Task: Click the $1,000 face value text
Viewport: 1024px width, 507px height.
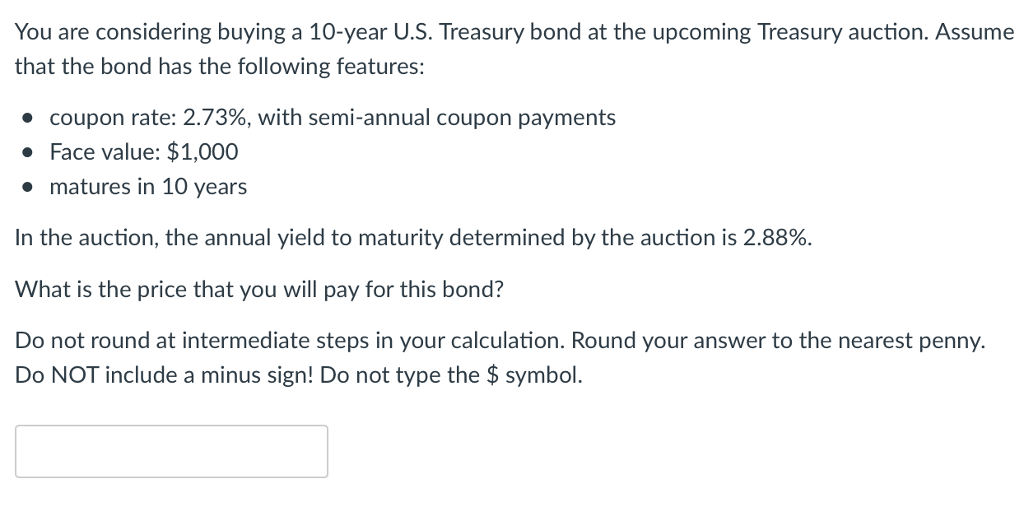Action: click(x=202, y=152)
